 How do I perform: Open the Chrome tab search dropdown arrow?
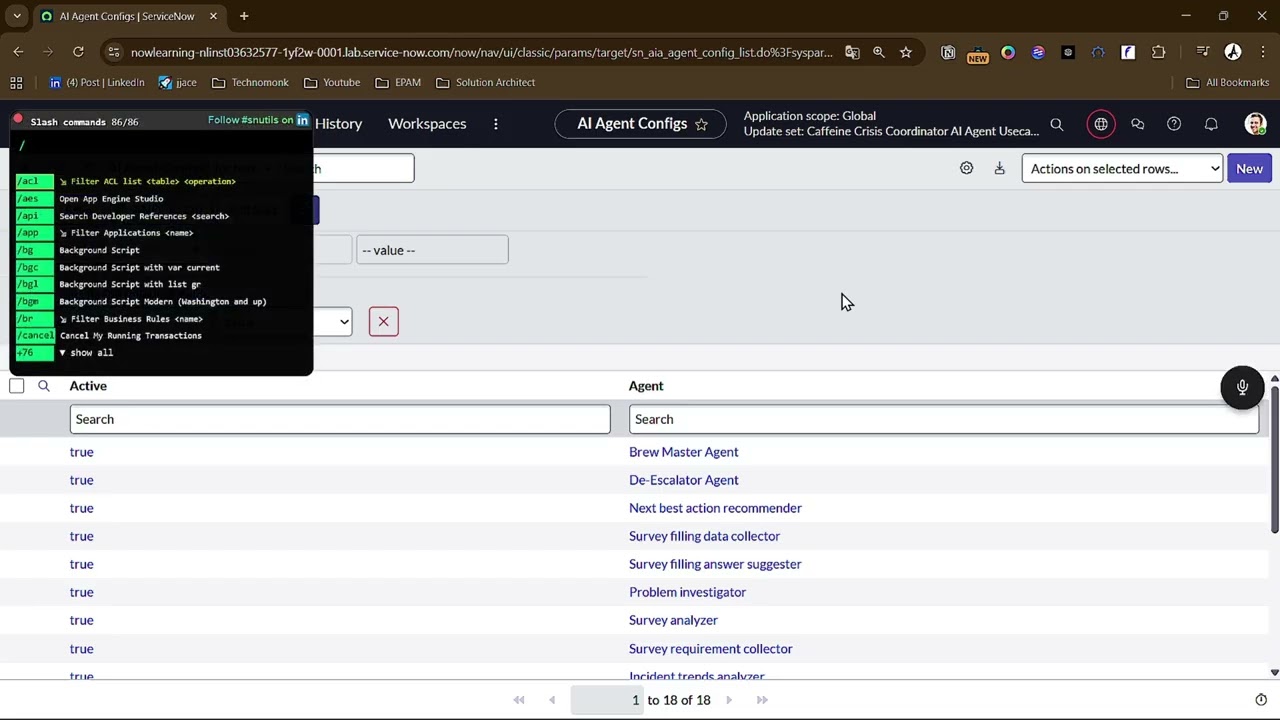[17, 16]
